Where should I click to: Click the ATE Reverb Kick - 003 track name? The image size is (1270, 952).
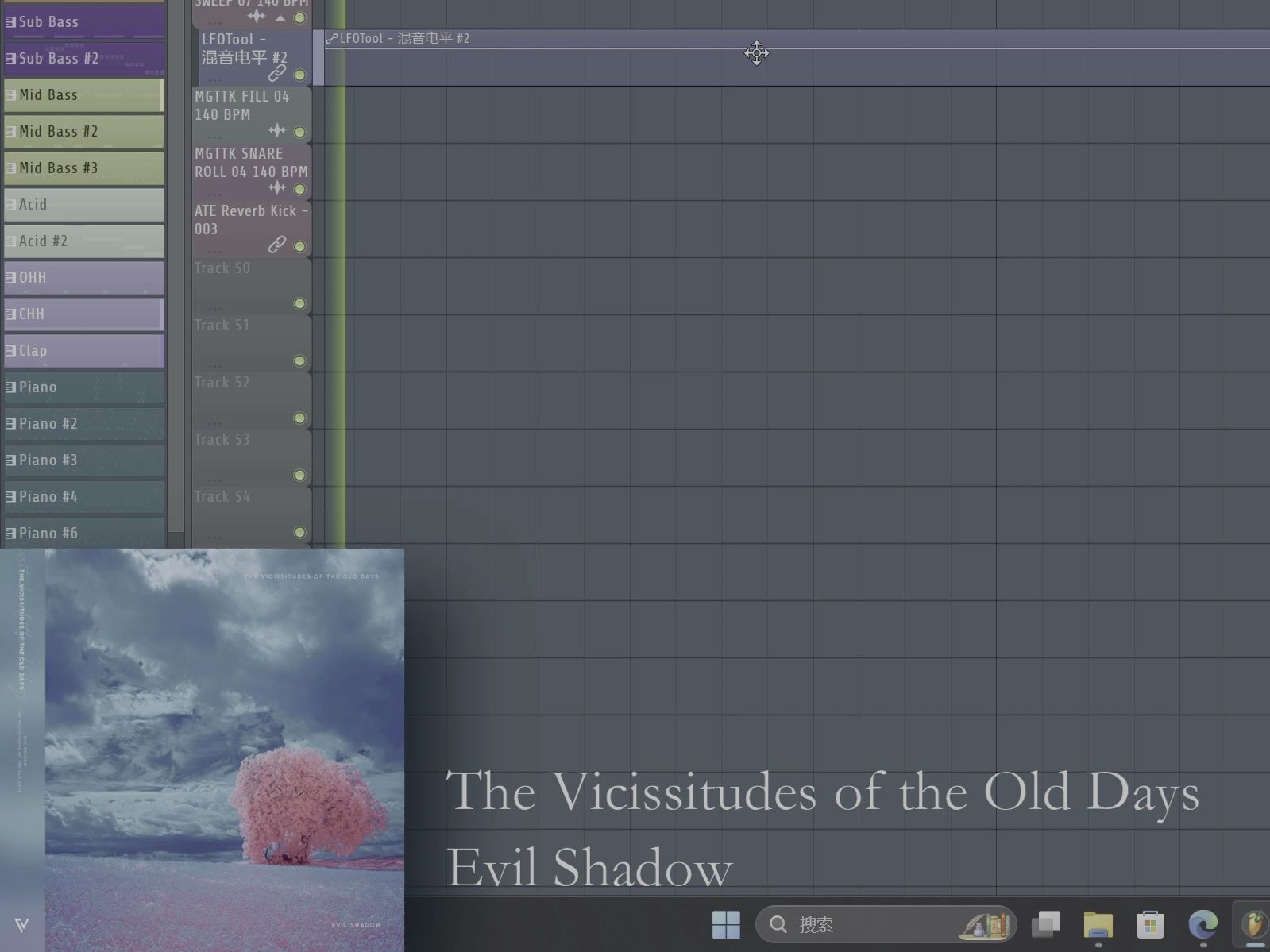point(251,220)
